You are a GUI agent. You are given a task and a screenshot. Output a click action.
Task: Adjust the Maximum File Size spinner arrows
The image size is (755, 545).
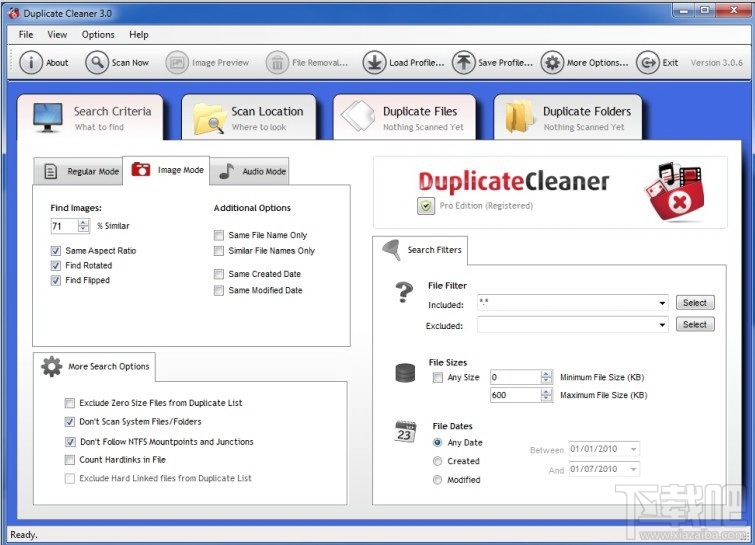(x=546, y=395)
